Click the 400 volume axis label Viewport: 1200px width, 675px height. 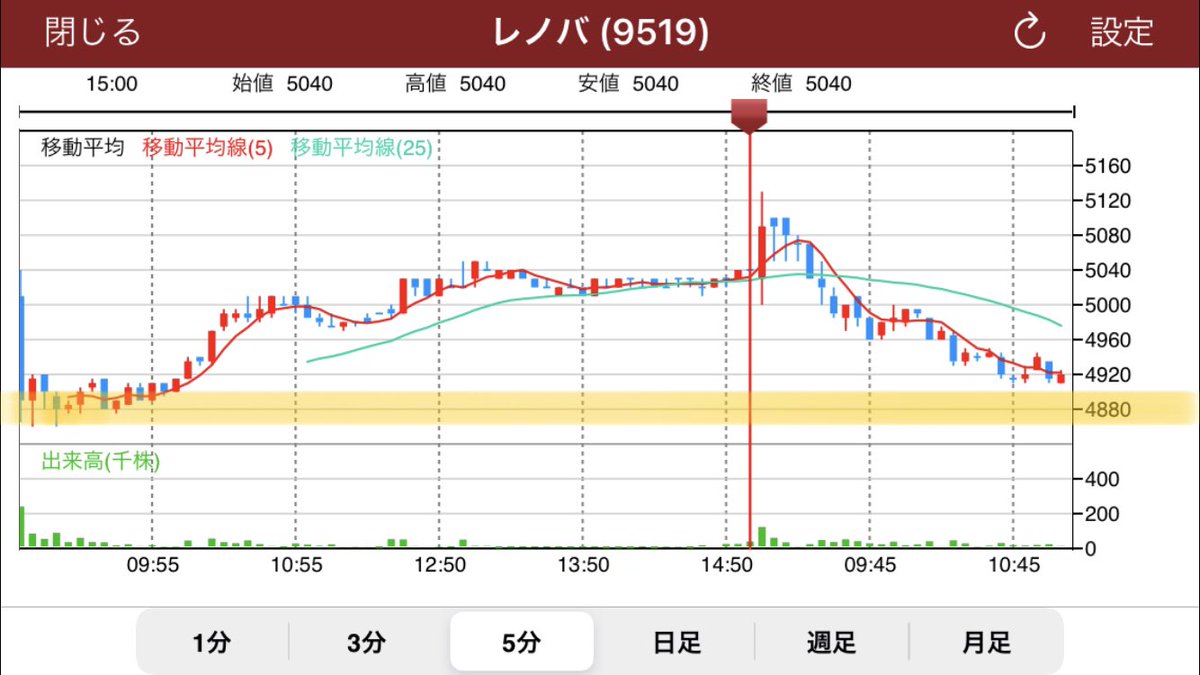point(1100,480)
